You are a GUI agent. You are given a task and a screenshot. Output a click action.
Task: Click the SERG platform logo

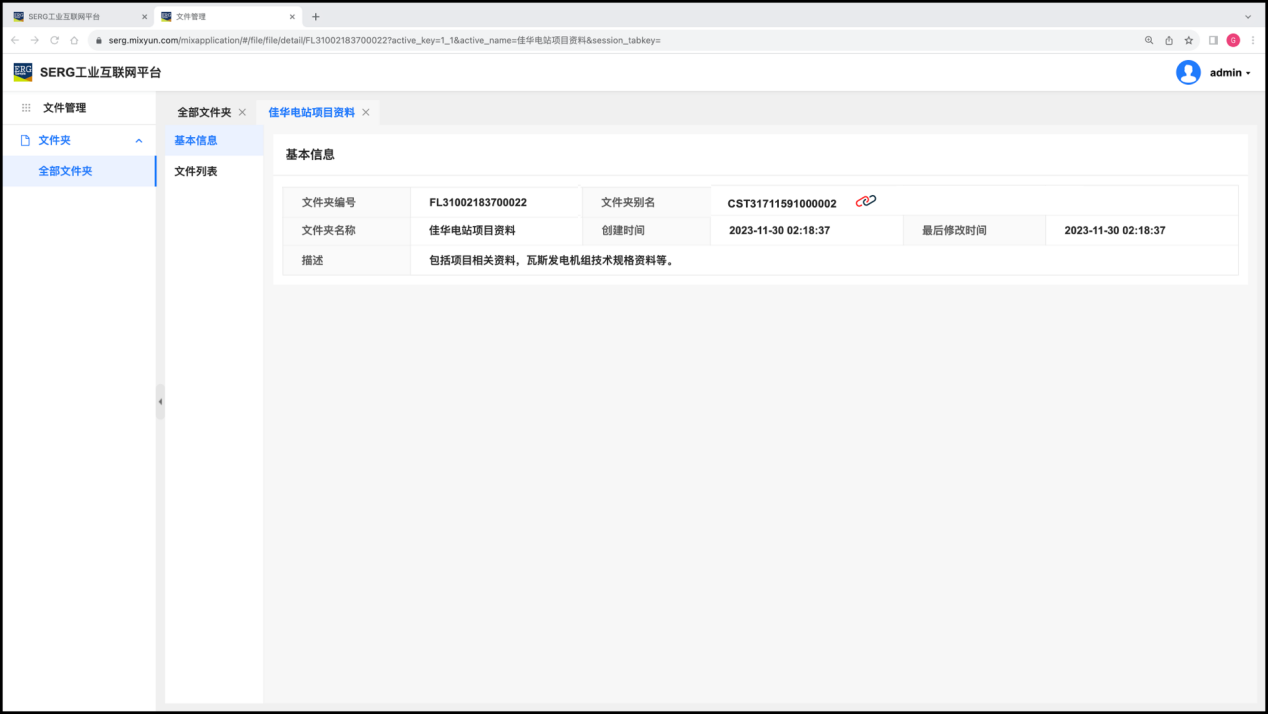coord(22,72)
